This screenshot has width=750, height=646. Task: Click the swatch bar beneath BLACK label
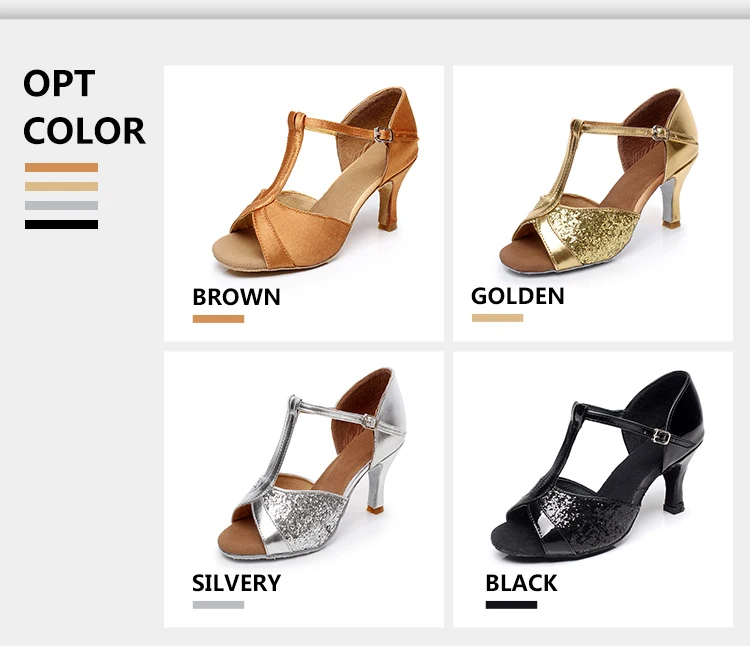pos(511,605)
